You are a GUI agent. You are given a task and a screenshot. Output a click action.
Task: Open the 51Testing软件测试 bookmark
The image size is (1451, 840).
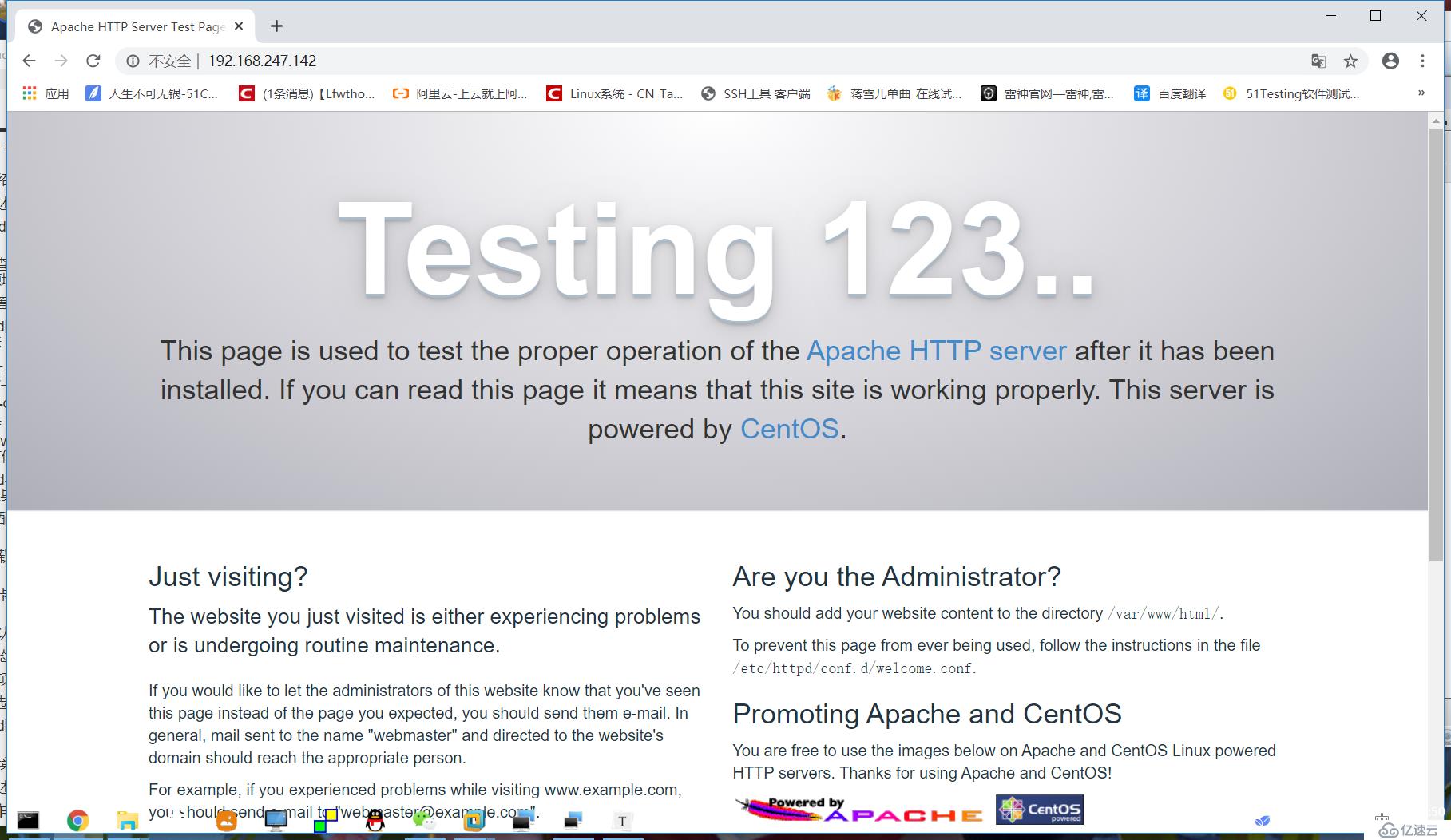click(1291, 93)
